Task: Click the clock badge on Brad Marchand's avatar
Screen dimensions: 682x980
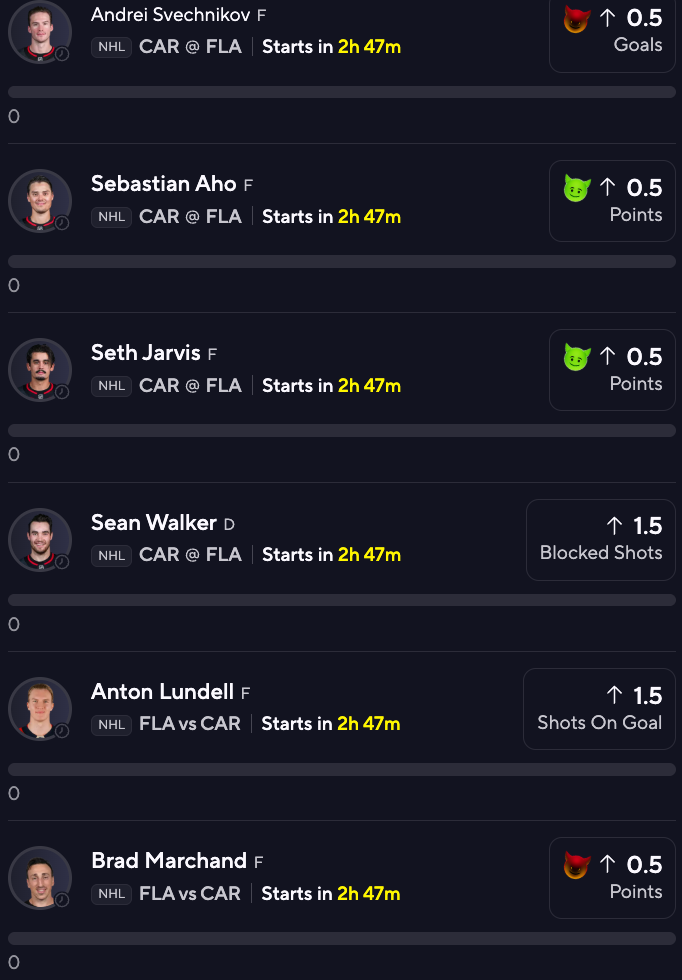Action: click(x=62, y=900)
